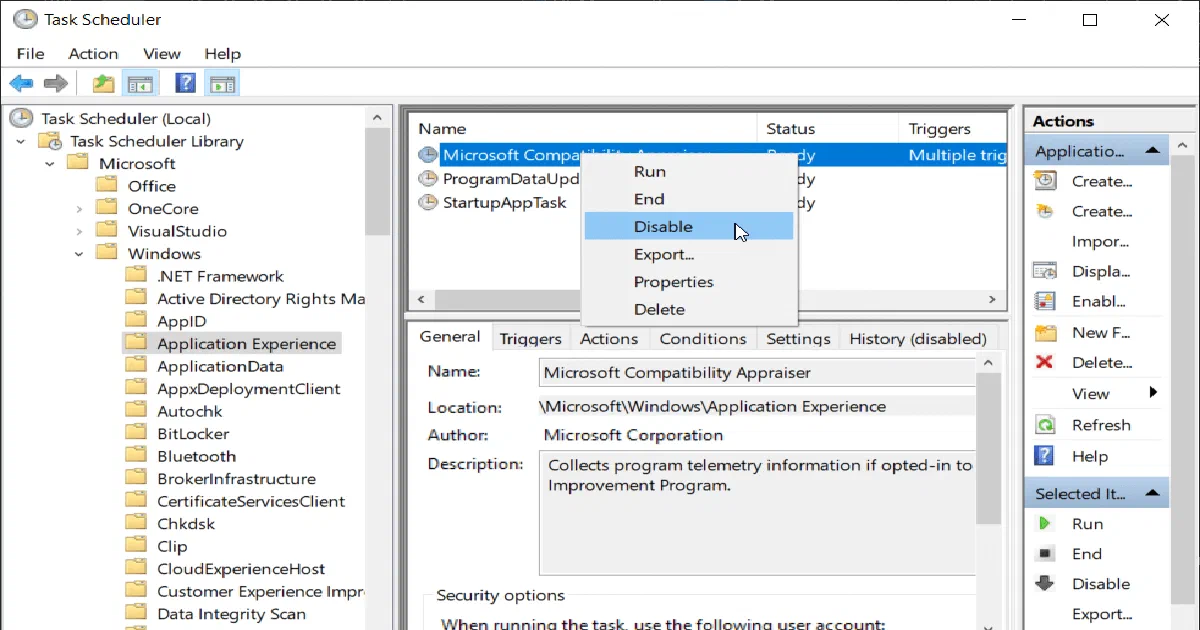Click the Task Scheduler Library folder icon

(x=50, y=141)
